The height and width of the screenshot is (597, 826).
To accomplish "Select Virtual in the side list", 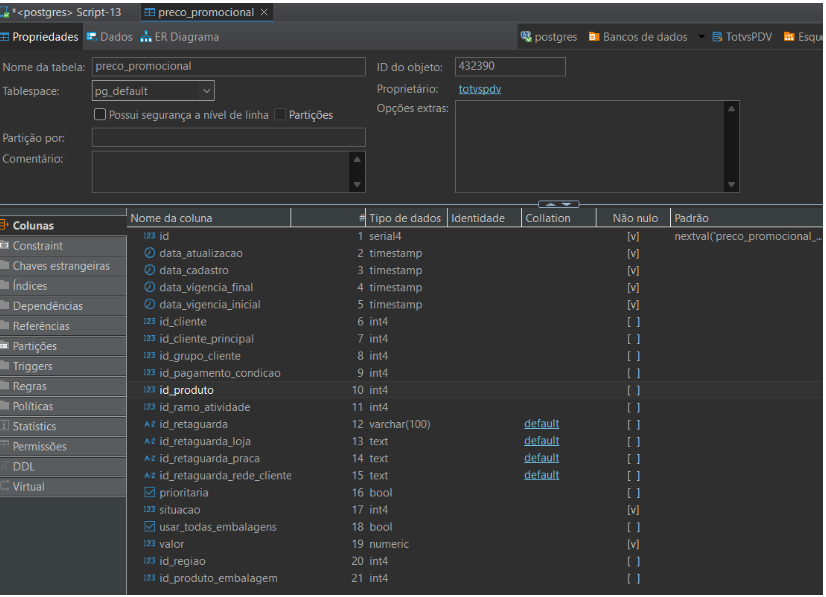I will 63,486.
